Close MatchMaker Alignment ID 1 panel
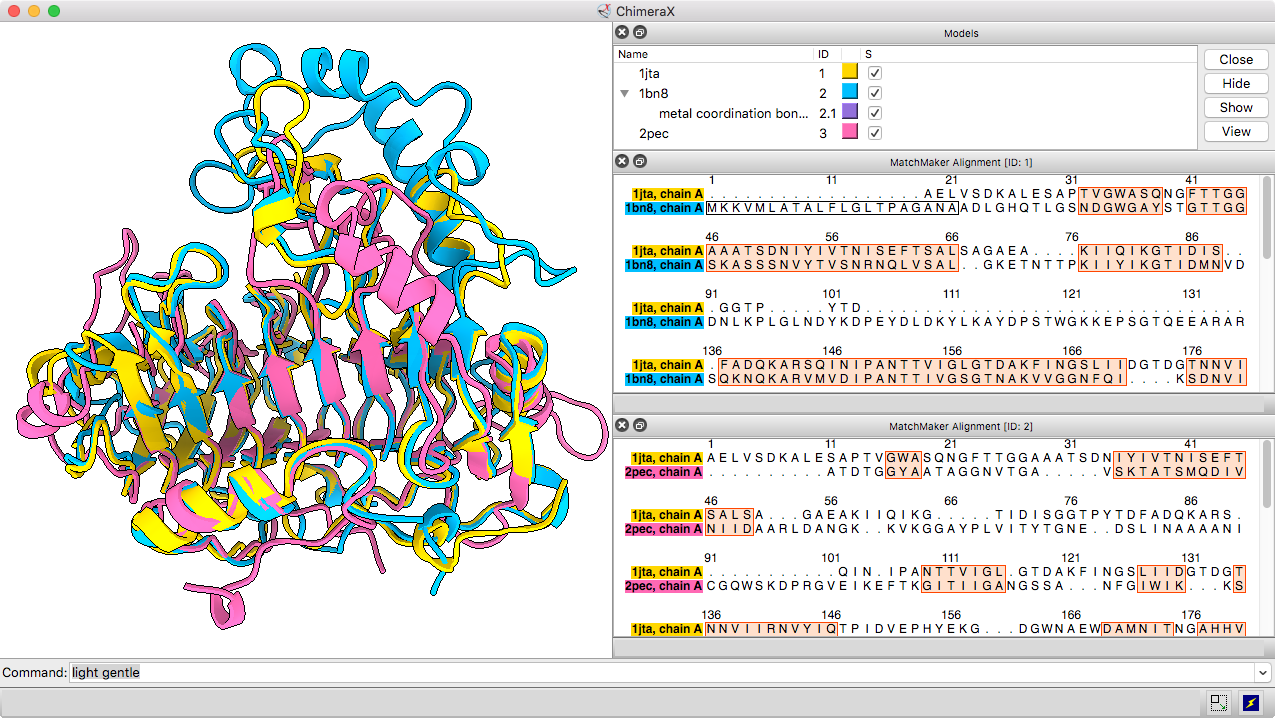 tap(622, 161)
